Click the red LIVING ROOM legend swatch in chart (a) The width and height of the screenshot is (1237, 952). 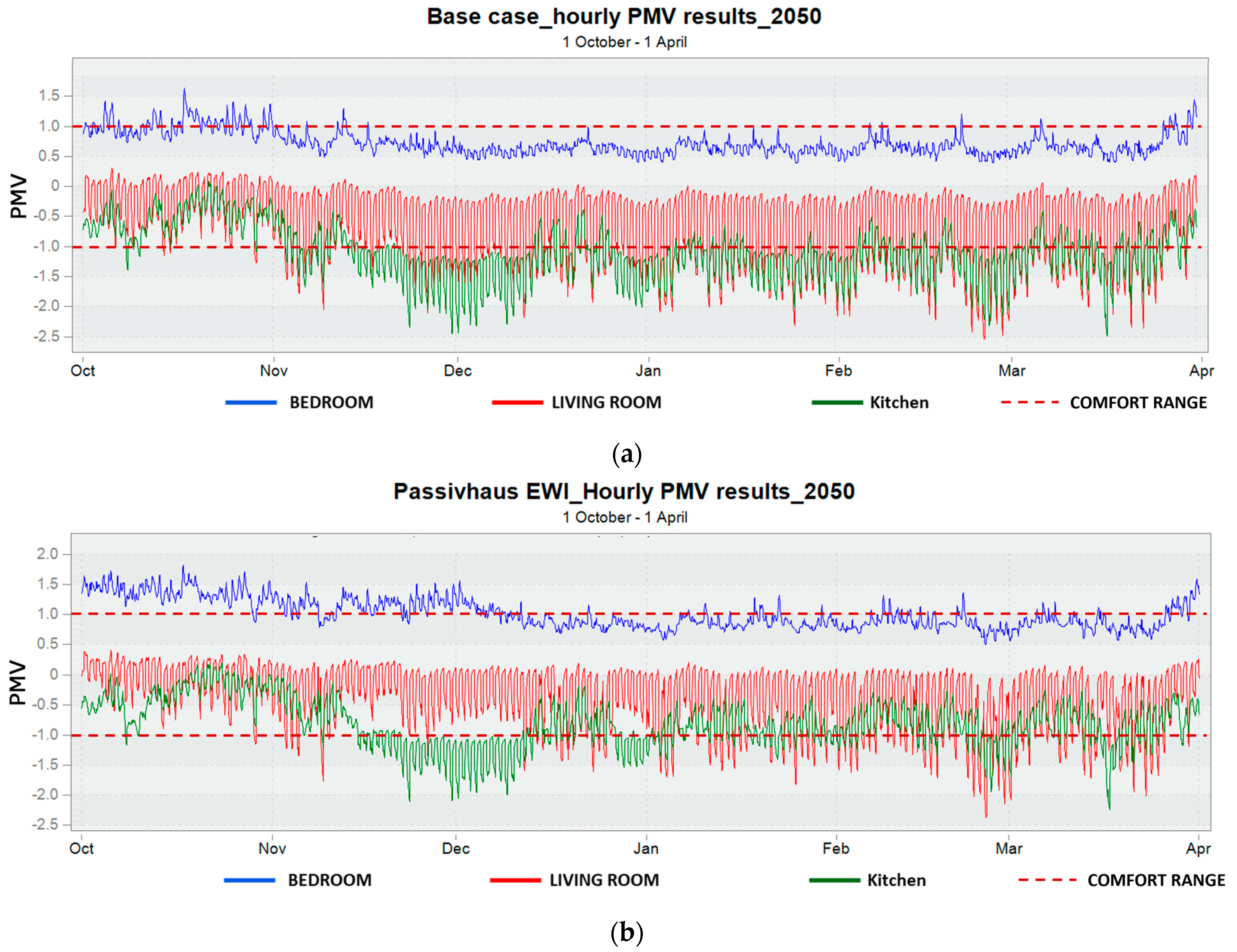pos(517,403)
